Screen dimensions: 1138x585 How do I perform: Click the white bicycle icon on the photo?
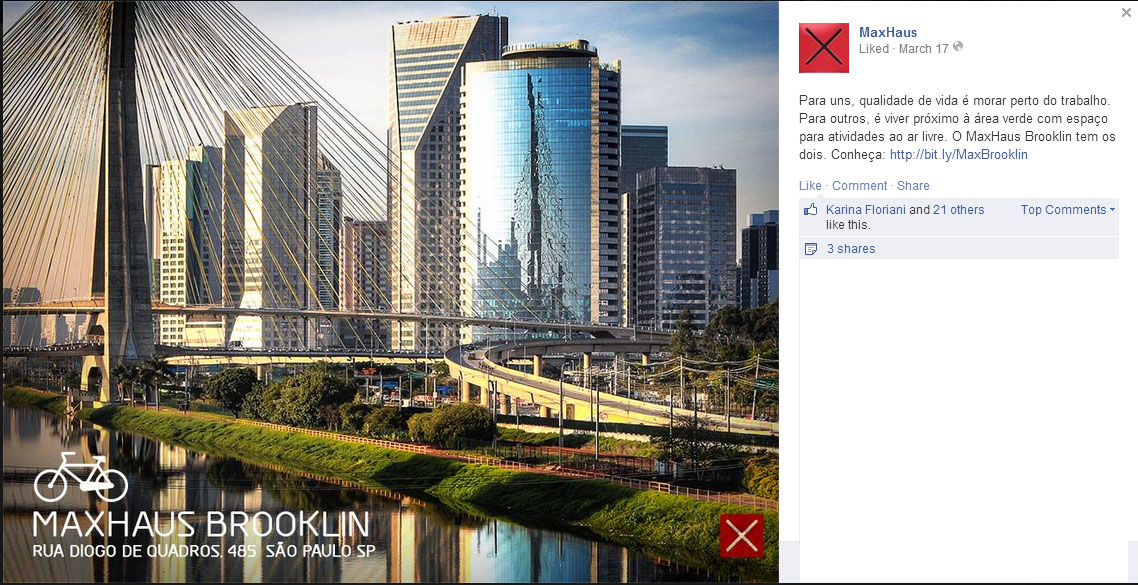(81, 477)
